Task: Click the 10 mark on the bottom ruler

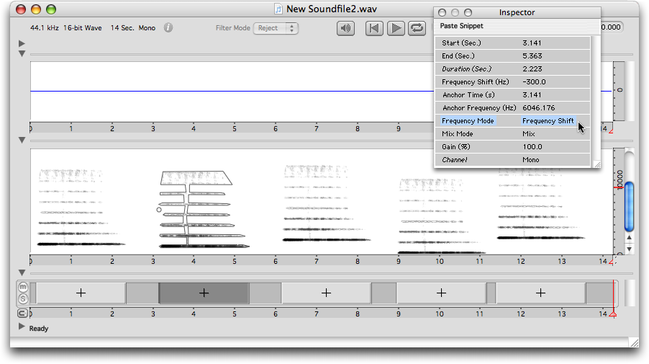Action: pos(440,314)
